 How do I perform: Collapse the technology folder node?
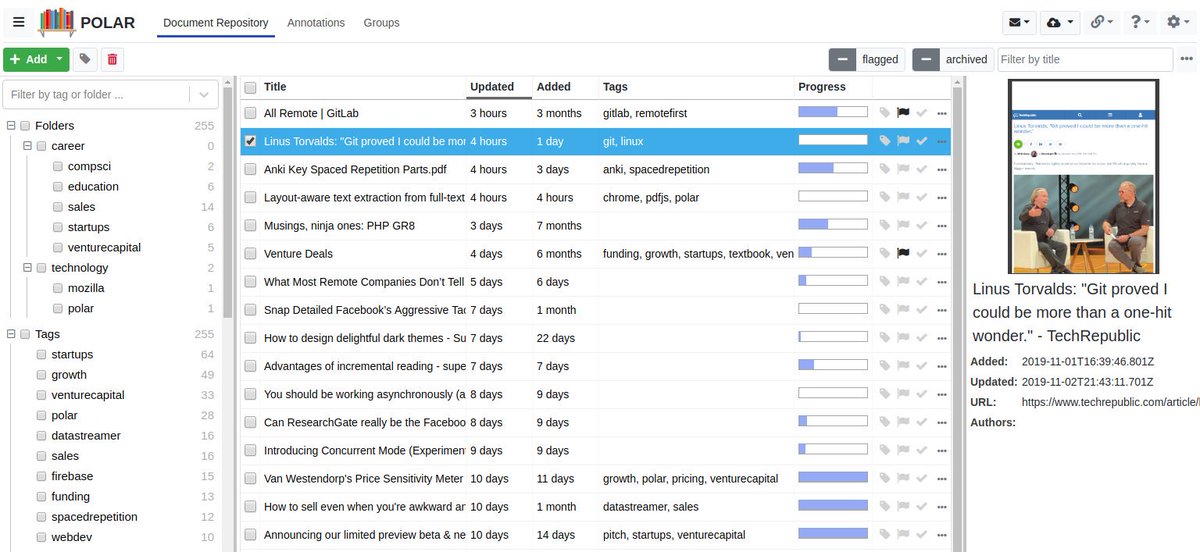(27, 267)
